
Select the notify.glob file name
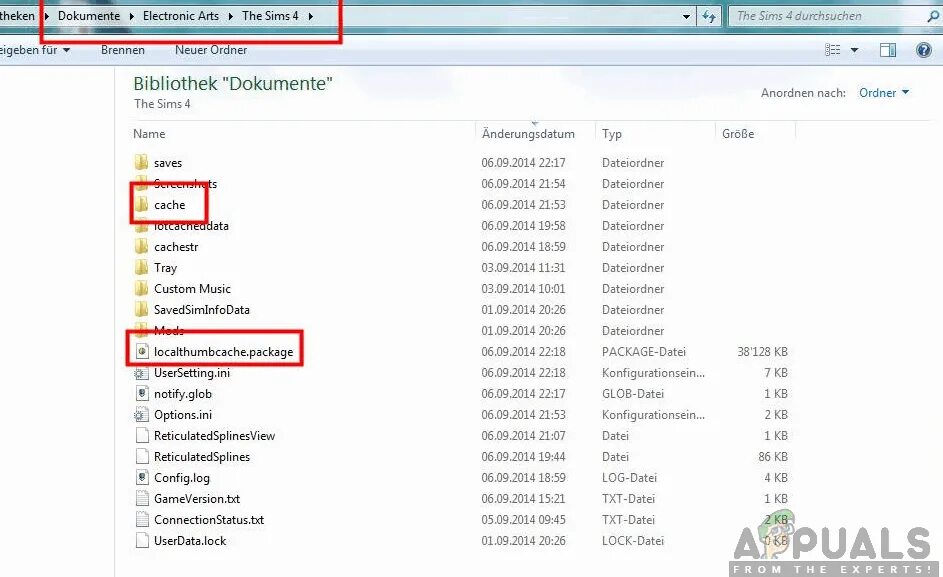[x=183, y=393]
